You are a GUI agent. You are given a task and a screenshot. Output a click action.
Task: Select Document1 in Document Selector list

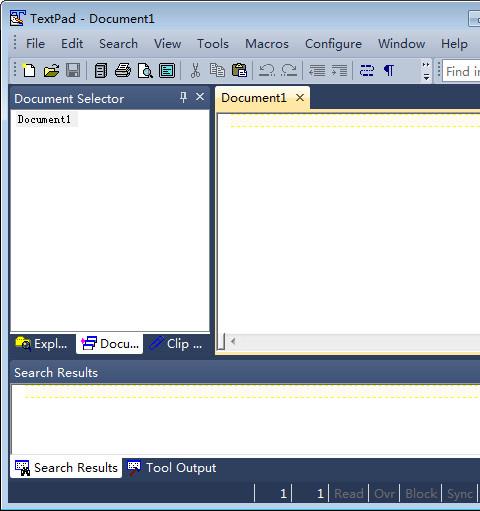(44, 119)
